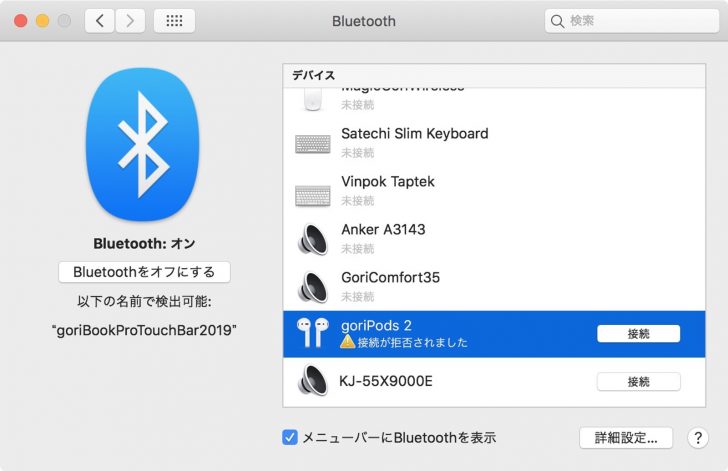This screenshot has width=728, height=471.
Task: Go back with the left chevron button
Action: point(99,21)
